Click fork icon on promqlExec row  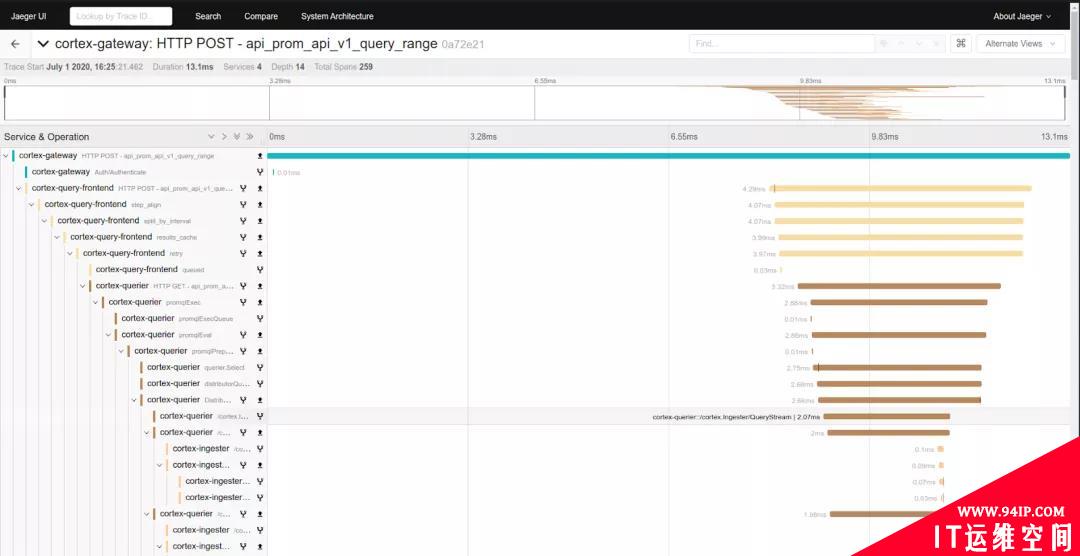[x=243, y=302]
